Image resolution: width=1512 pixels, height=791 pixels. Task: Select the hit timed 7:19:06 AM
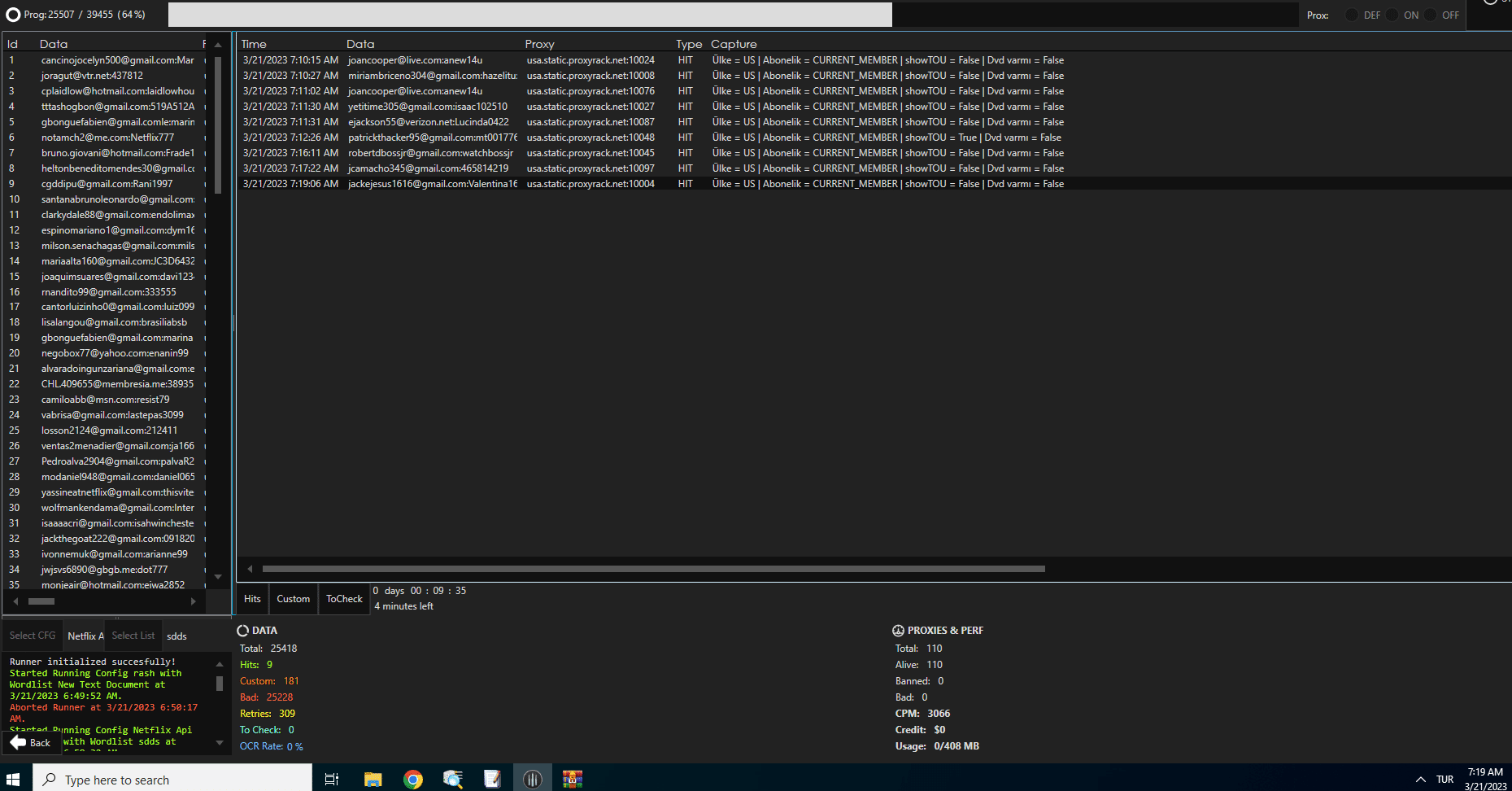[874, 184]
